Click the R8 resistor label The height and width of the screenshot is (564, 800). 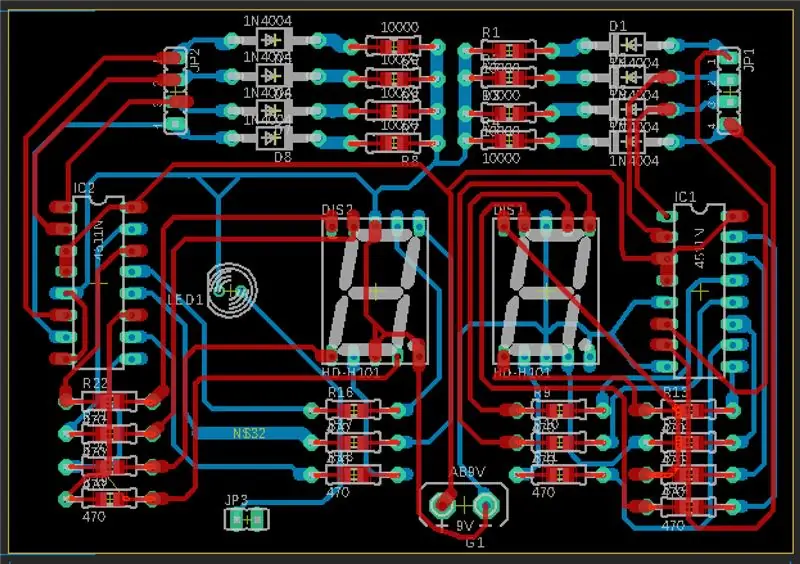(410, 161)
